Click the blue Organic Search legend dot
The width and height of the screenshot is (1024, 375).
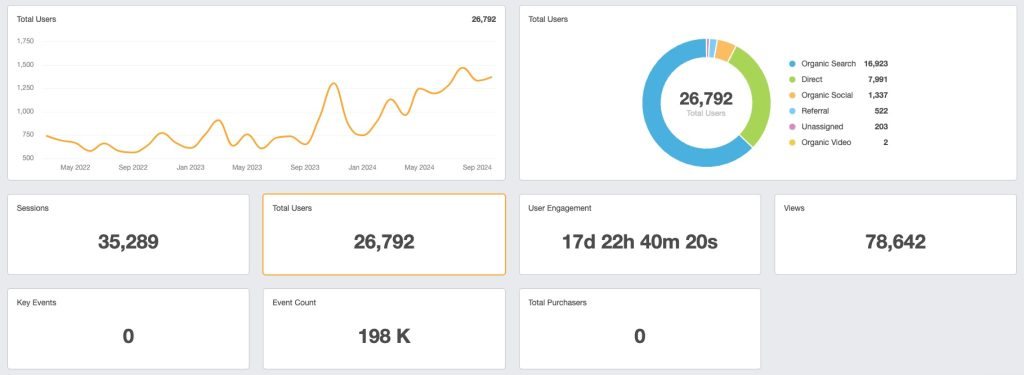tap(792, 64)
